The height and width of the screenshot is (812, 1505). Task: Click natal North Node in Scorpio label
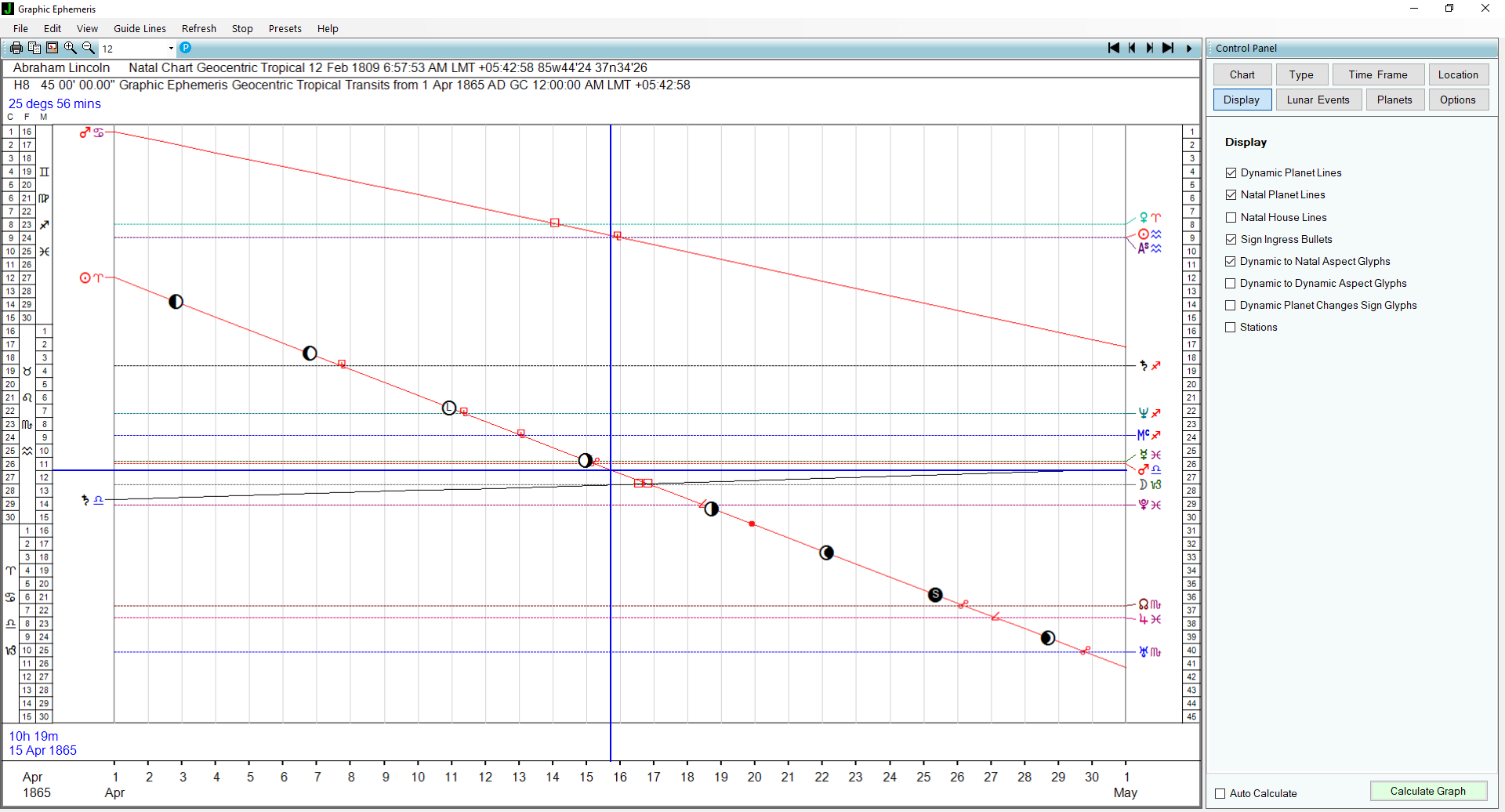coord(1150,604)
